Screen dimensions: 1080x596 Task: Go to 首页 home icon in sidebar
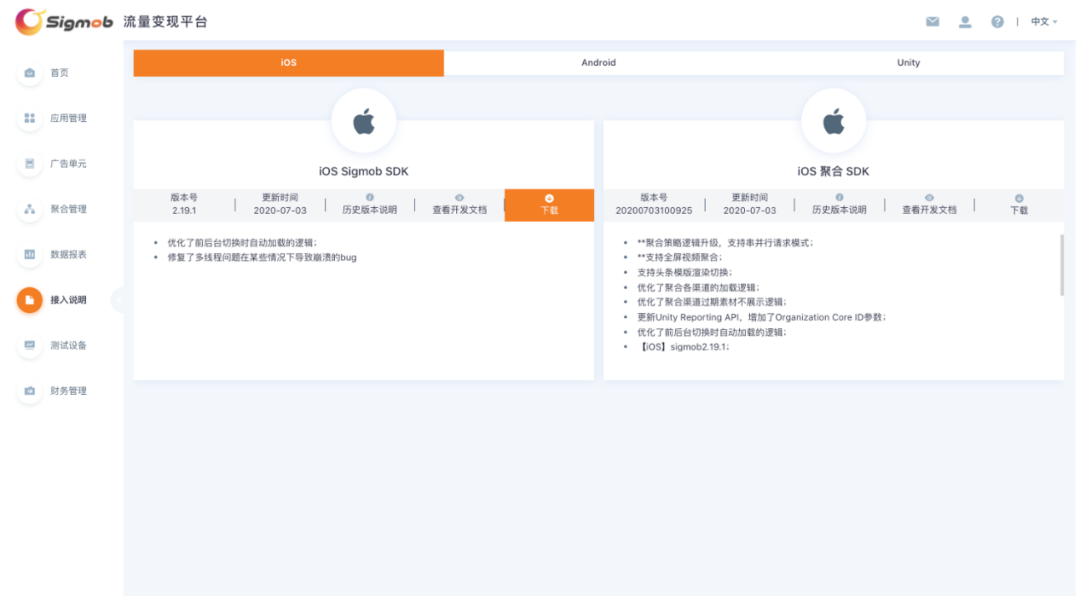pos(30,72)
